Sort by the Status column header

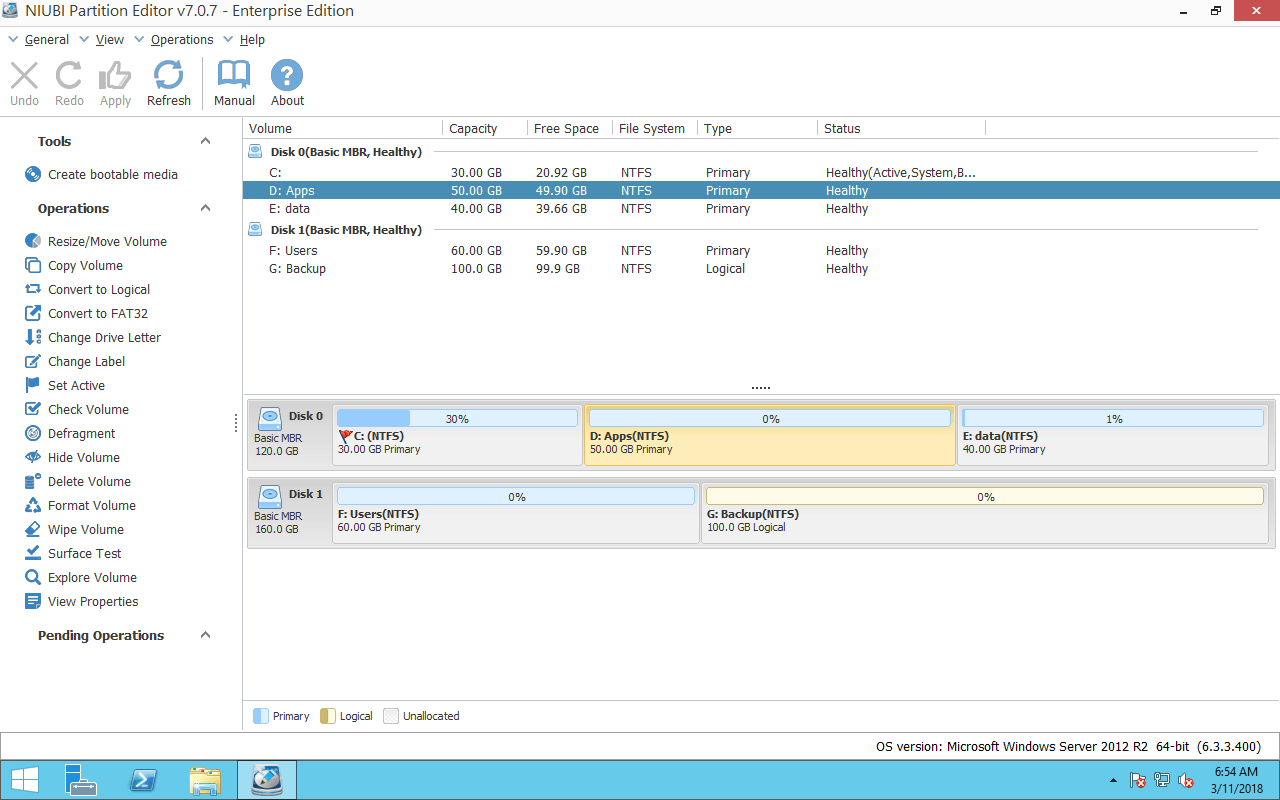901,128
